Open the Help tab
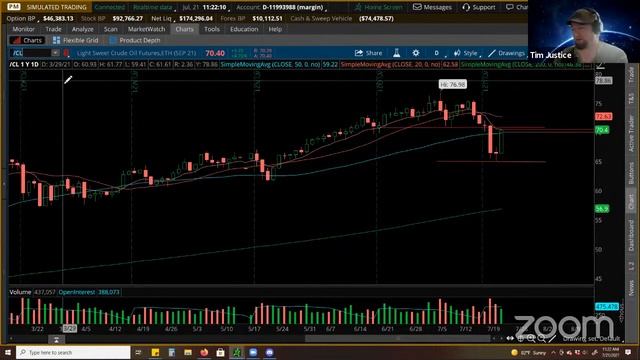The height and width of the screenshot is (360, 640). pyautogui.click(x=275, y=29)
